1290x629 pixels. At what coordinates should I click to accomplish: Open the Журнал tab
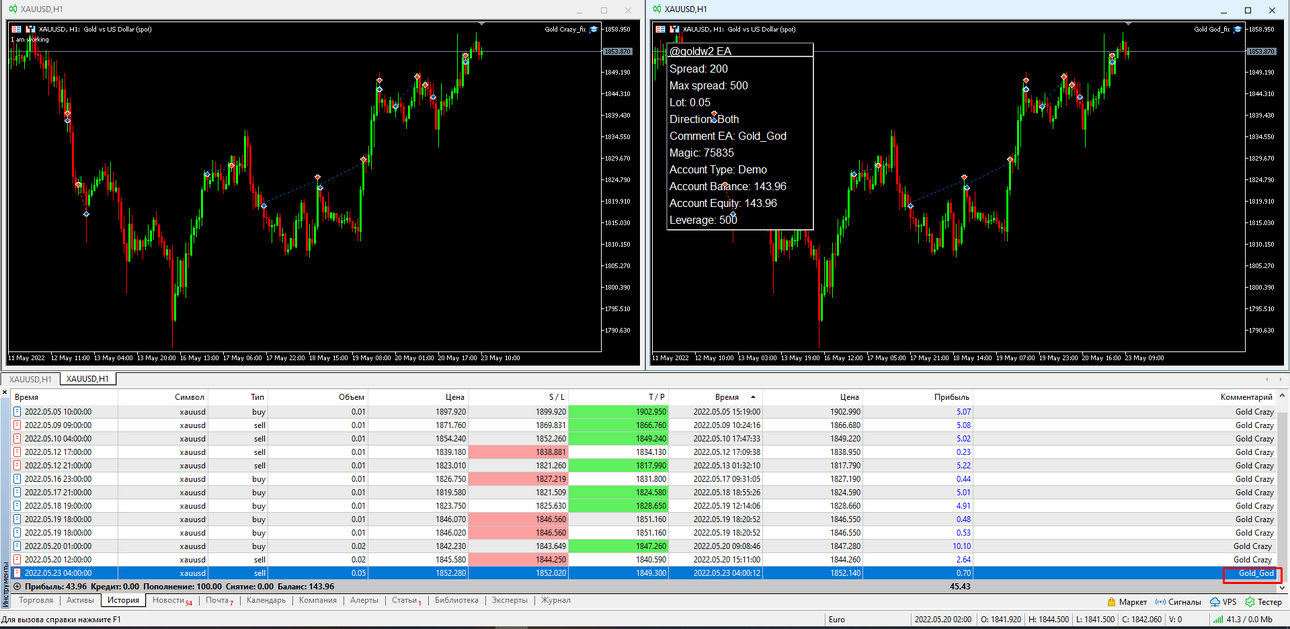tap(555, 601)
